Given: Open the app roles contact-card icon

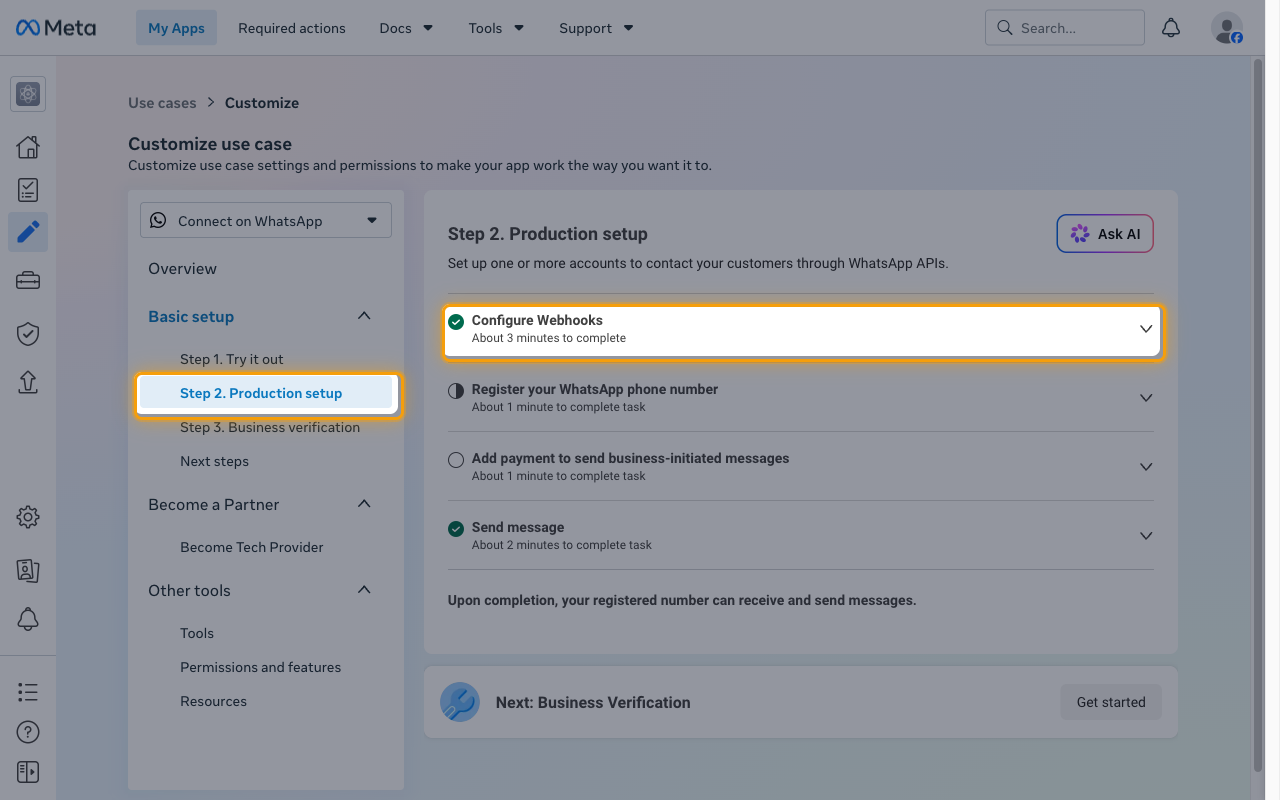Looking at the screenshot, I should pos(28,570).
